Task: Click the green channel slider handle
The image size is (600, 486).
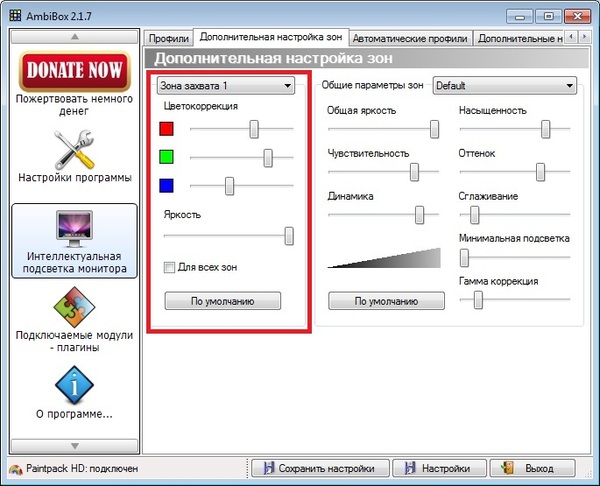Action: (268, 158)
